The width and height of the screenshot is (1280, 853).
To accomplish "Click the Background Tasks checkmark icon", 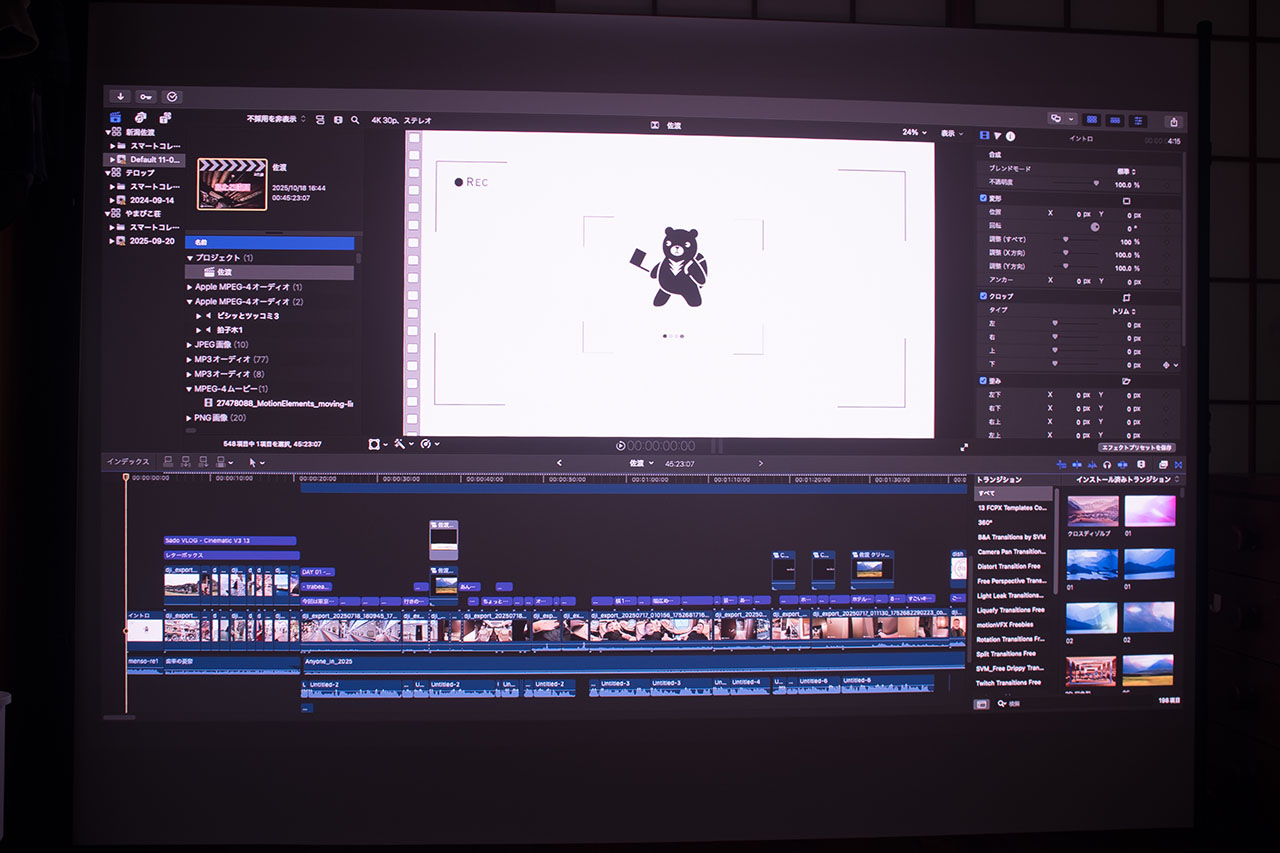I will [172, 96].
